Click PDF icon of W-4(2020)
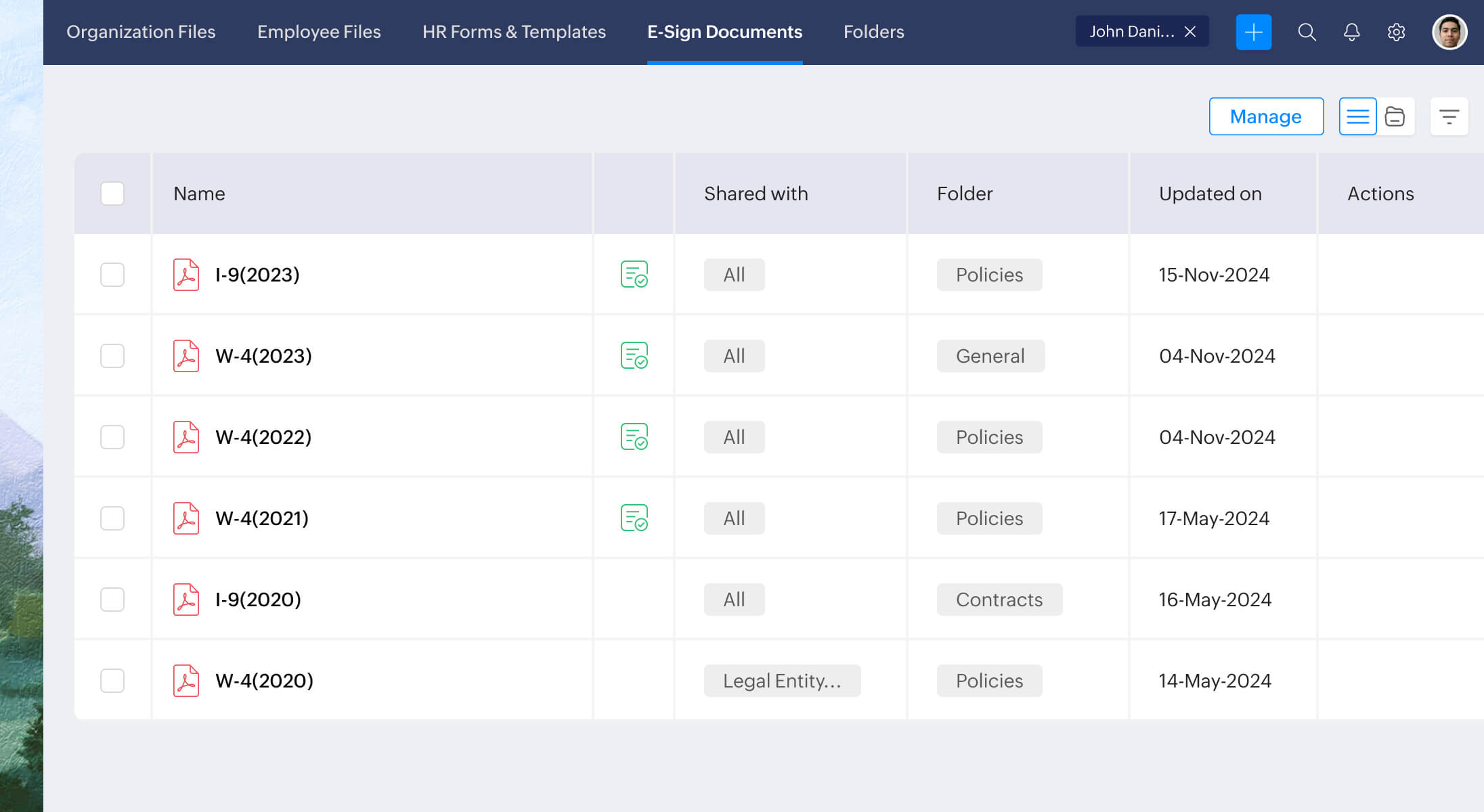 pos(185,680)
